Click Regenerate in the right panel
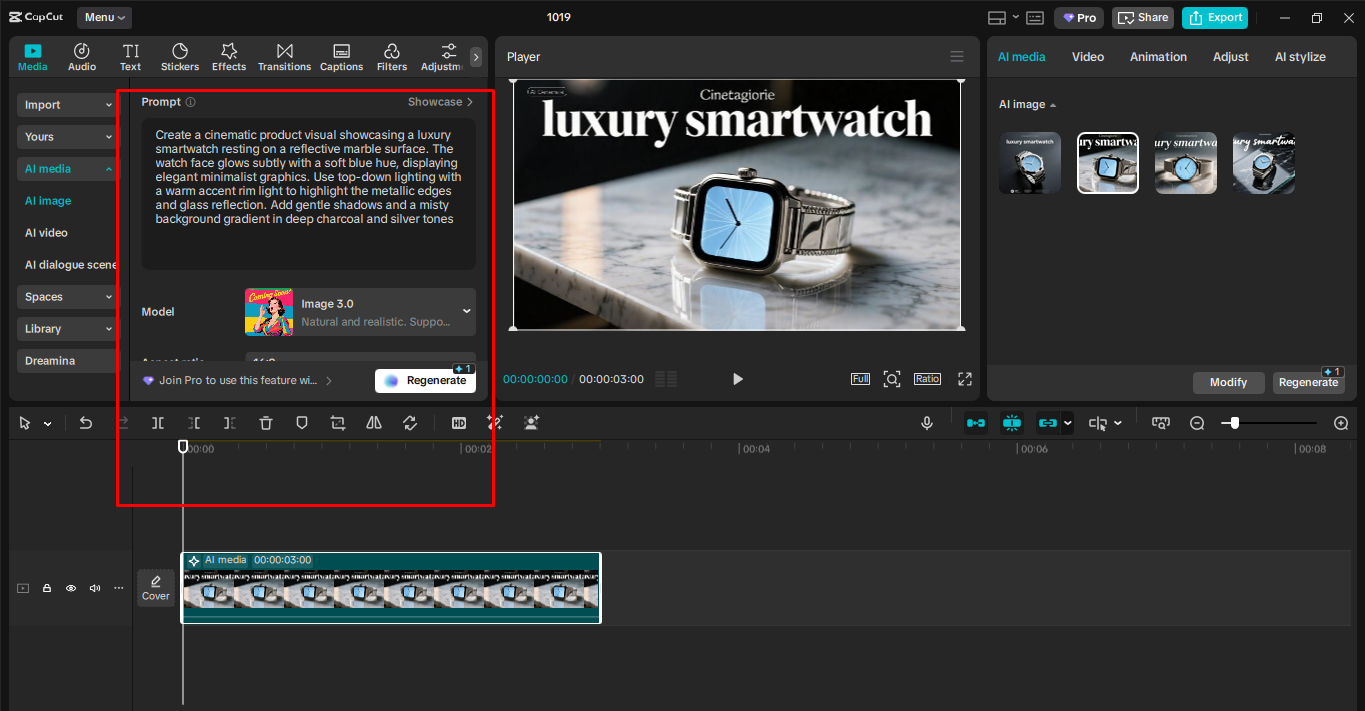The image size is (1365, 711). (x=1308, y=383)
